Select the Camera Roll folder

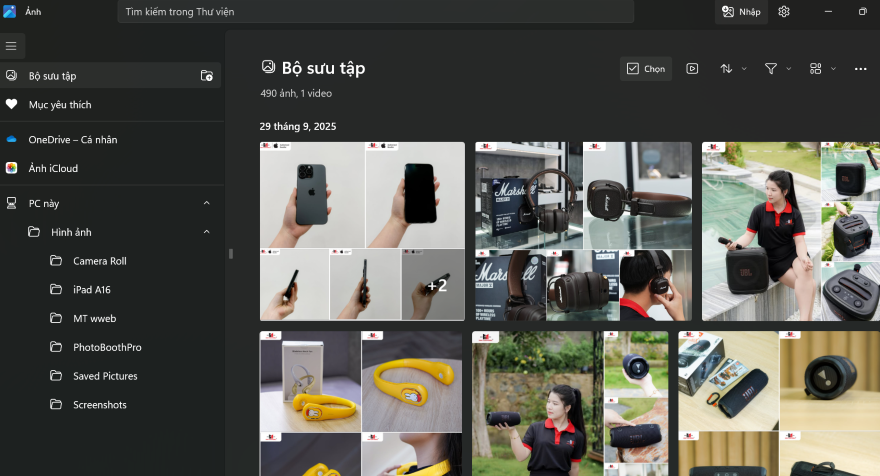tap(99, 261)
